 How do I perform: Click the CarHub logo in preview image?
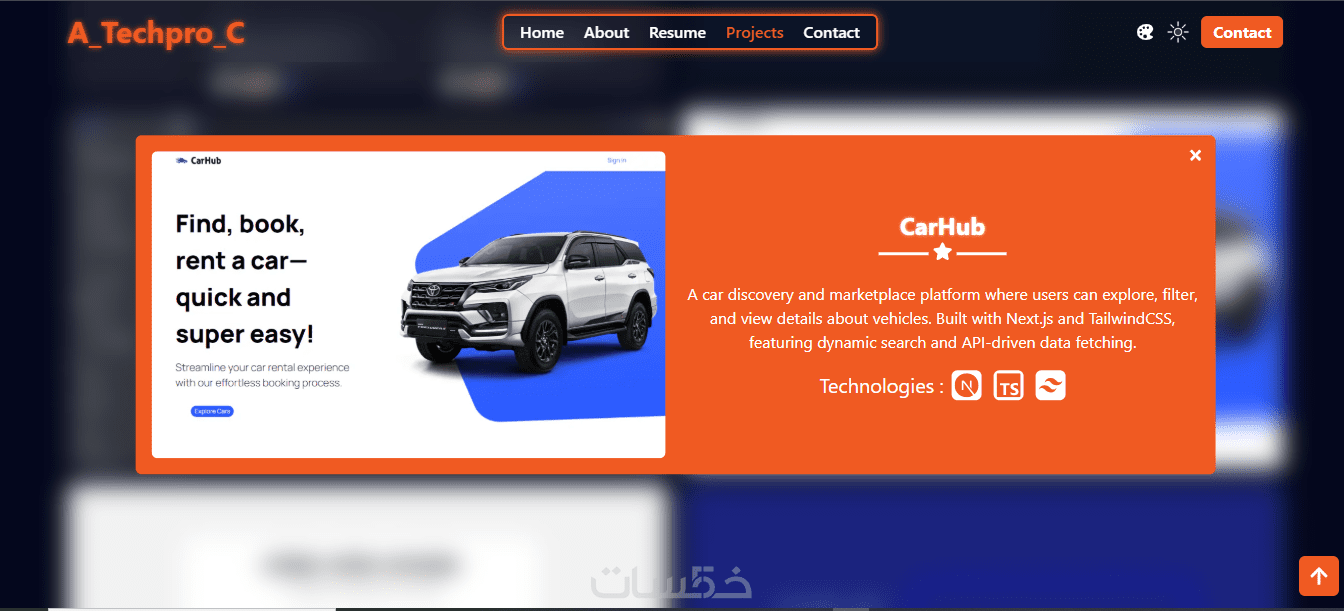point(198,160)
